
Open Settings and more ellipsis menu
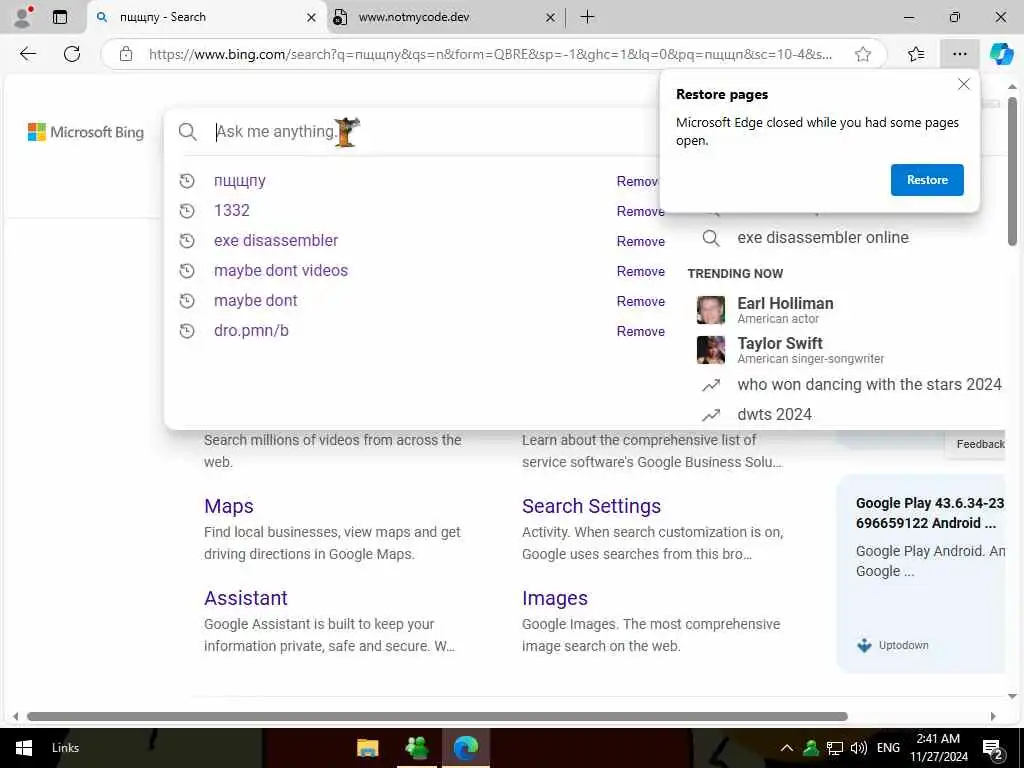(959, 54)
